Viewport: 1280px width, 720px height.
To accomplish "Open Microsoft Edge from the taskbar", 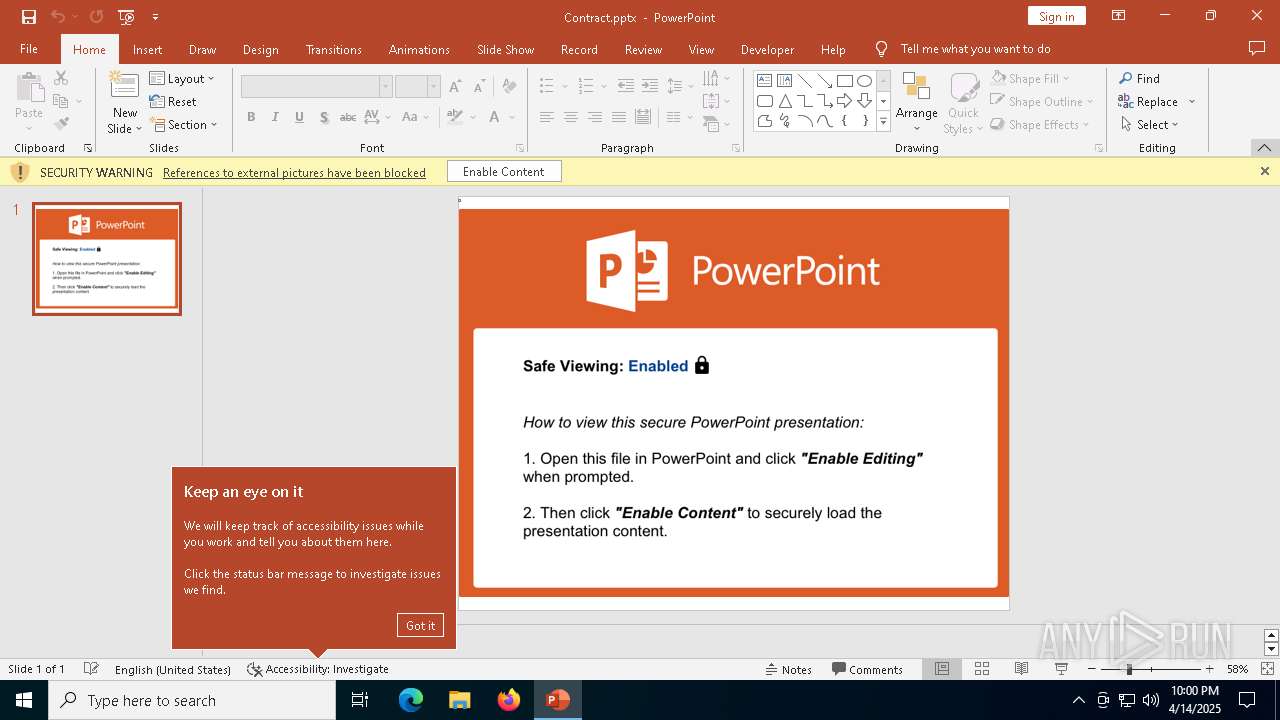I will pos(411,700).
